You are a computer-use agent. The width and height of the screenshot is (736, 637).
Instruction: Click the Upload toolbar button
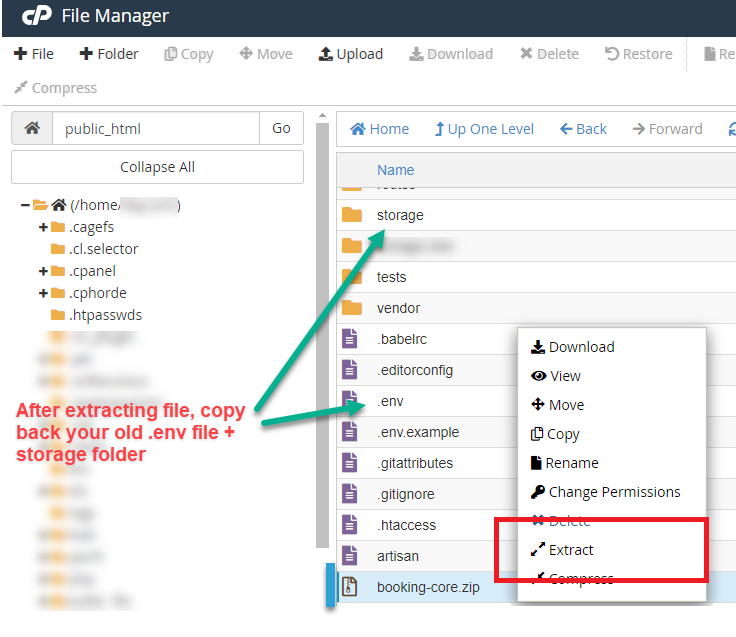350,54
